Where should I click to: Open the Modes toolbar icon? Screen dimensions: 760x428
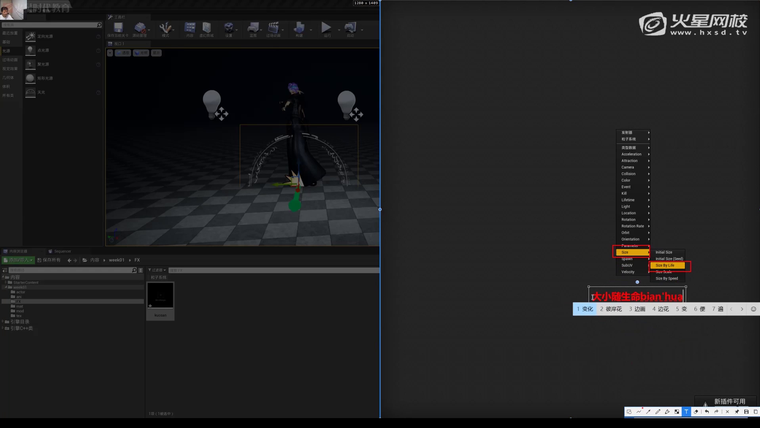(165, 29)
